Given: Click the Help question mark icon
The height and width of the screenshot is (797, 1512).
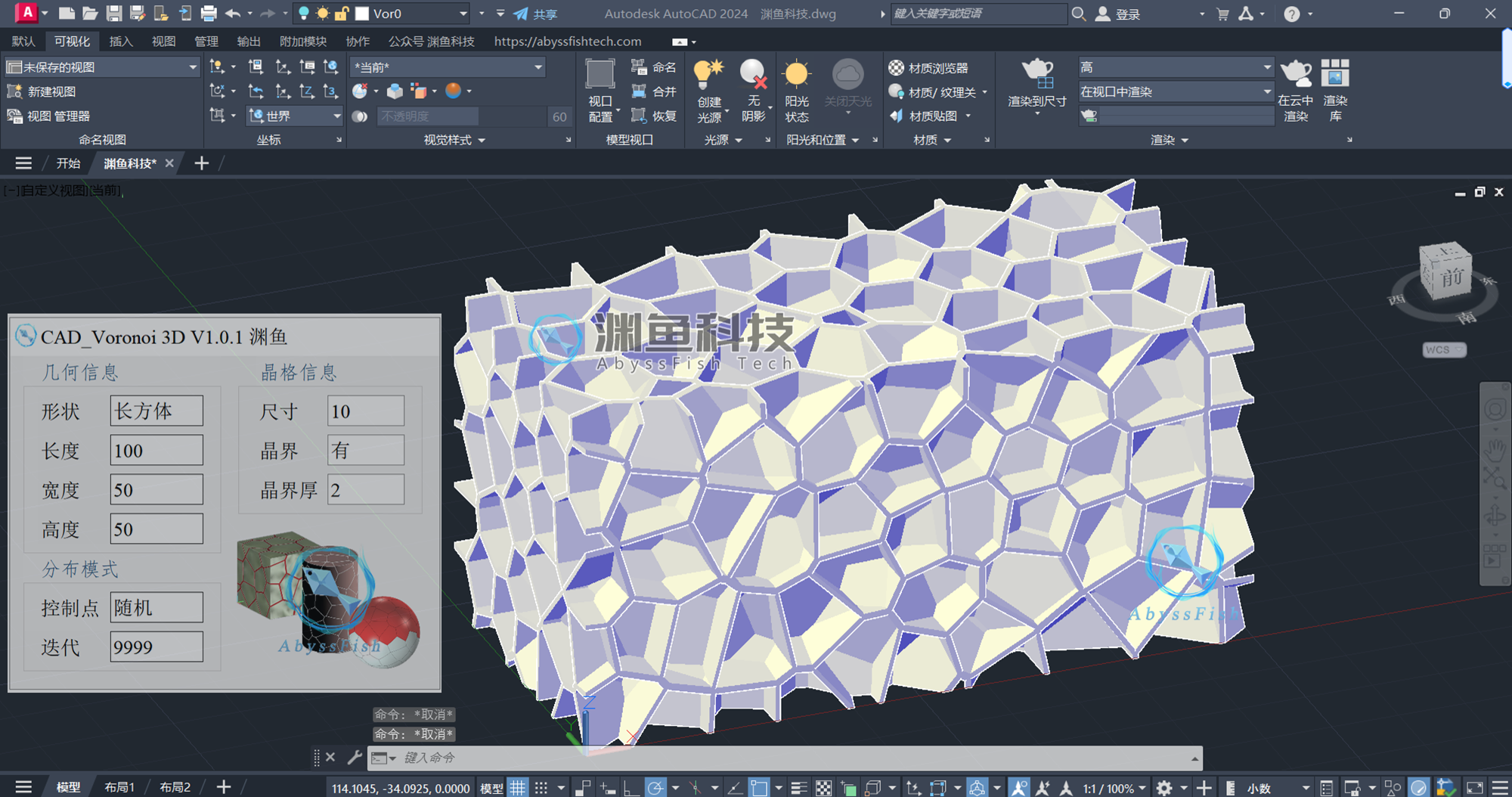Looking at the screenshot, I should [1292, 14].
